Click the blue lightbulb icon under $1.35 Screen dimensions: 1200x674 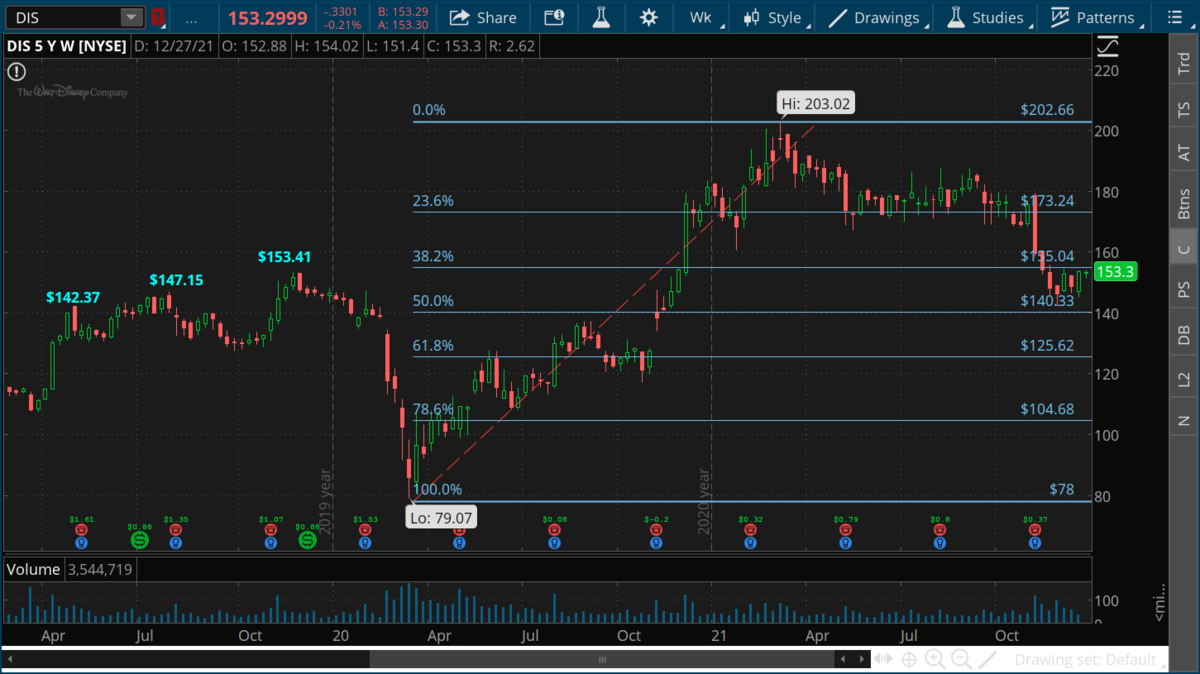coord(175,542)
